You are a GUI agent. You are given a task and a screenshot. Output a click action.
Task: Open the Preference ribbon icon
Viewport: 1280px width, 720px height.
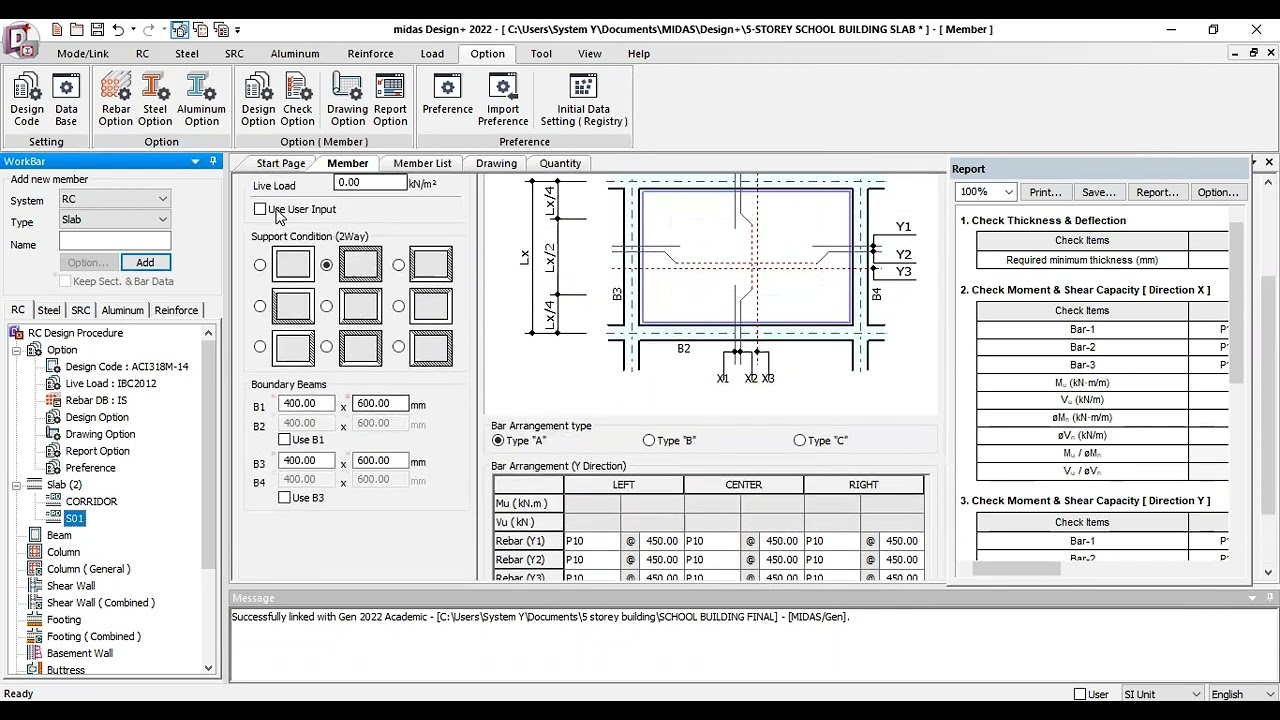pos(447,94)
